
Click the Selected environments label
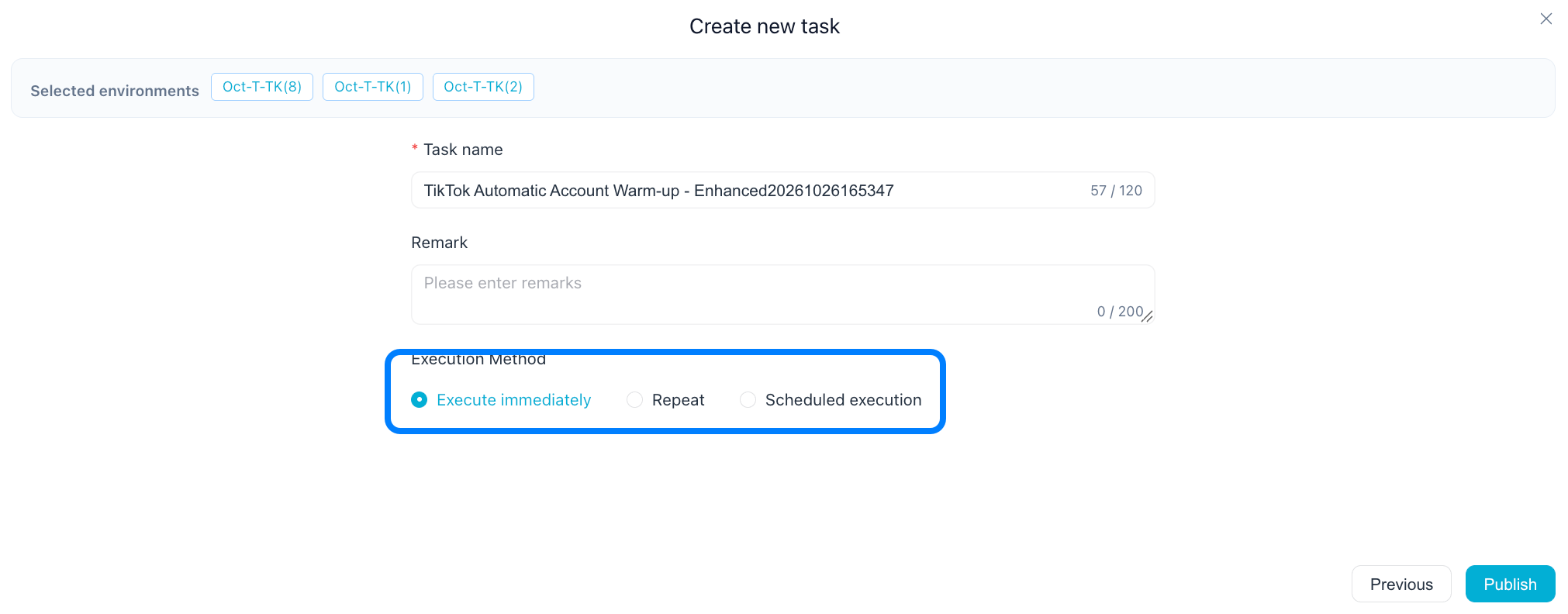point(115,91)
